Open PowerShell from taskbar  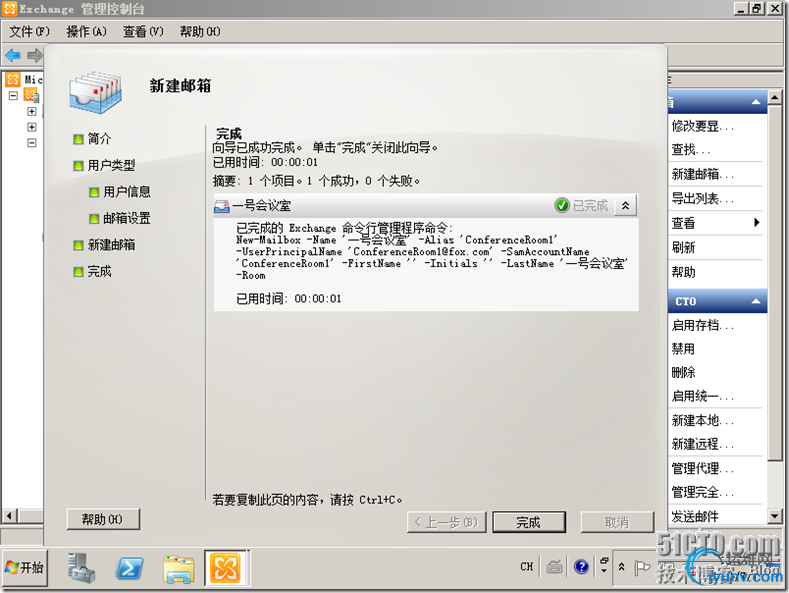click(x=130, y=569)
